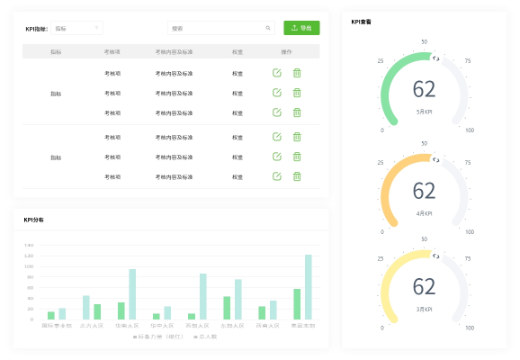520x360 pixels.
Task: Open the edit icon in the third table row
Action: pyautogui.click(x=277, y=112)
